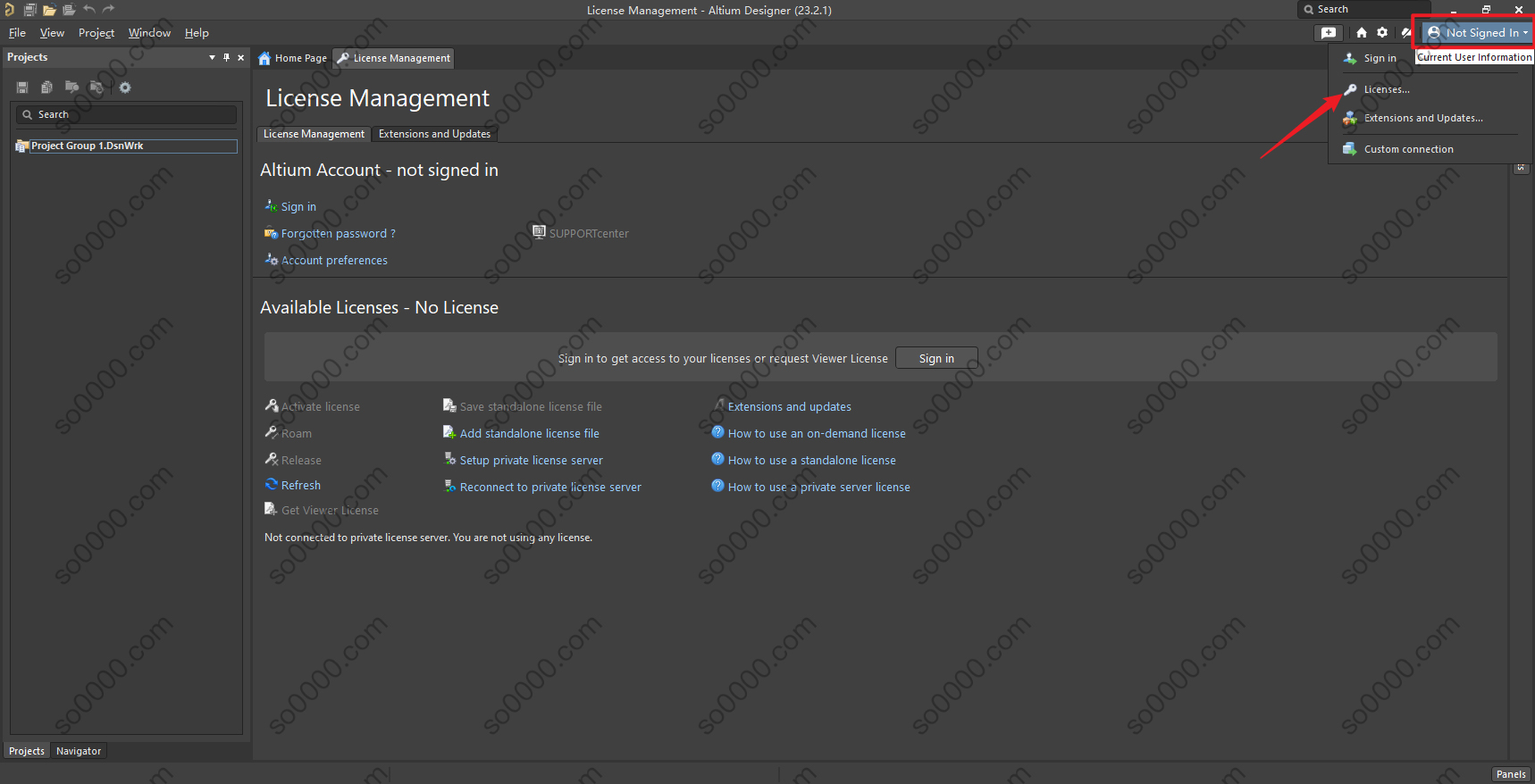
Task: Click the Altium logo icon in title bar
Action: coord(9,10)
